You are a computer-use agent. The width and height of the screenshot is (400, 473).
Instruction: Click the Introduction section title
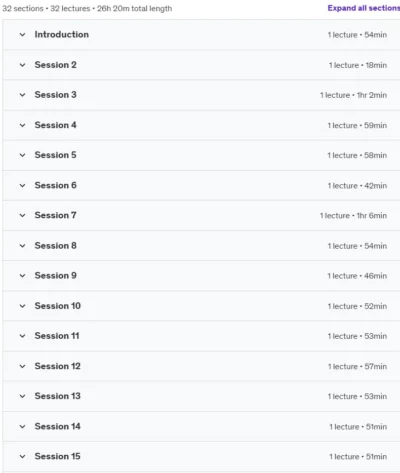[x=62, y=34]
